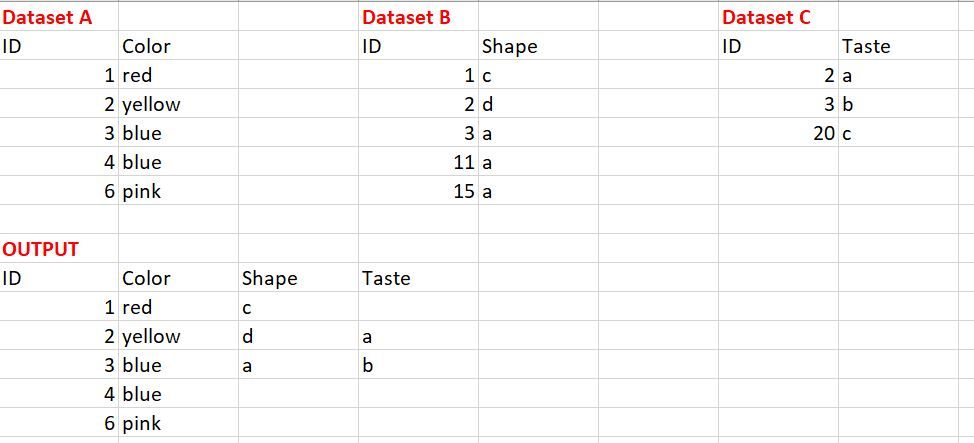Select the 'Color' header under Dataset A

point(146,46)
